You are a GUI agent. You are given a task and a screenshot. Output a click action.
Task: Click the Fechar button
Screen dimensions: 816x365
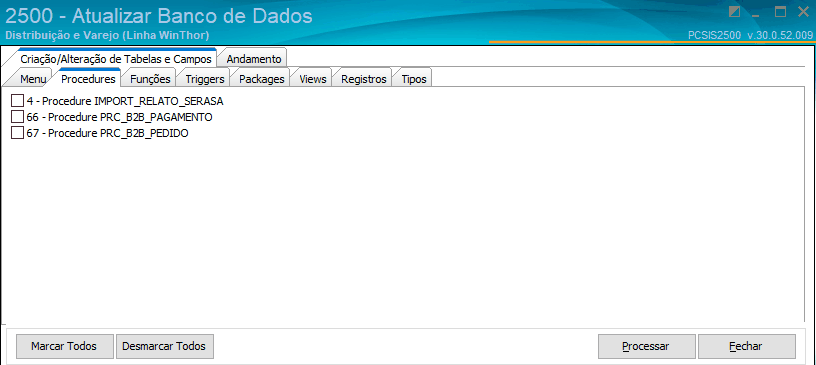click(x=746, y=346)
